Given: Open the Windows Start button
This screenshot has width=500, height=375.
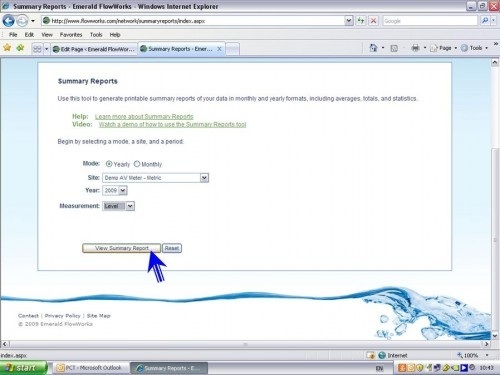Looking at the screenshot, I should [23, 368].
